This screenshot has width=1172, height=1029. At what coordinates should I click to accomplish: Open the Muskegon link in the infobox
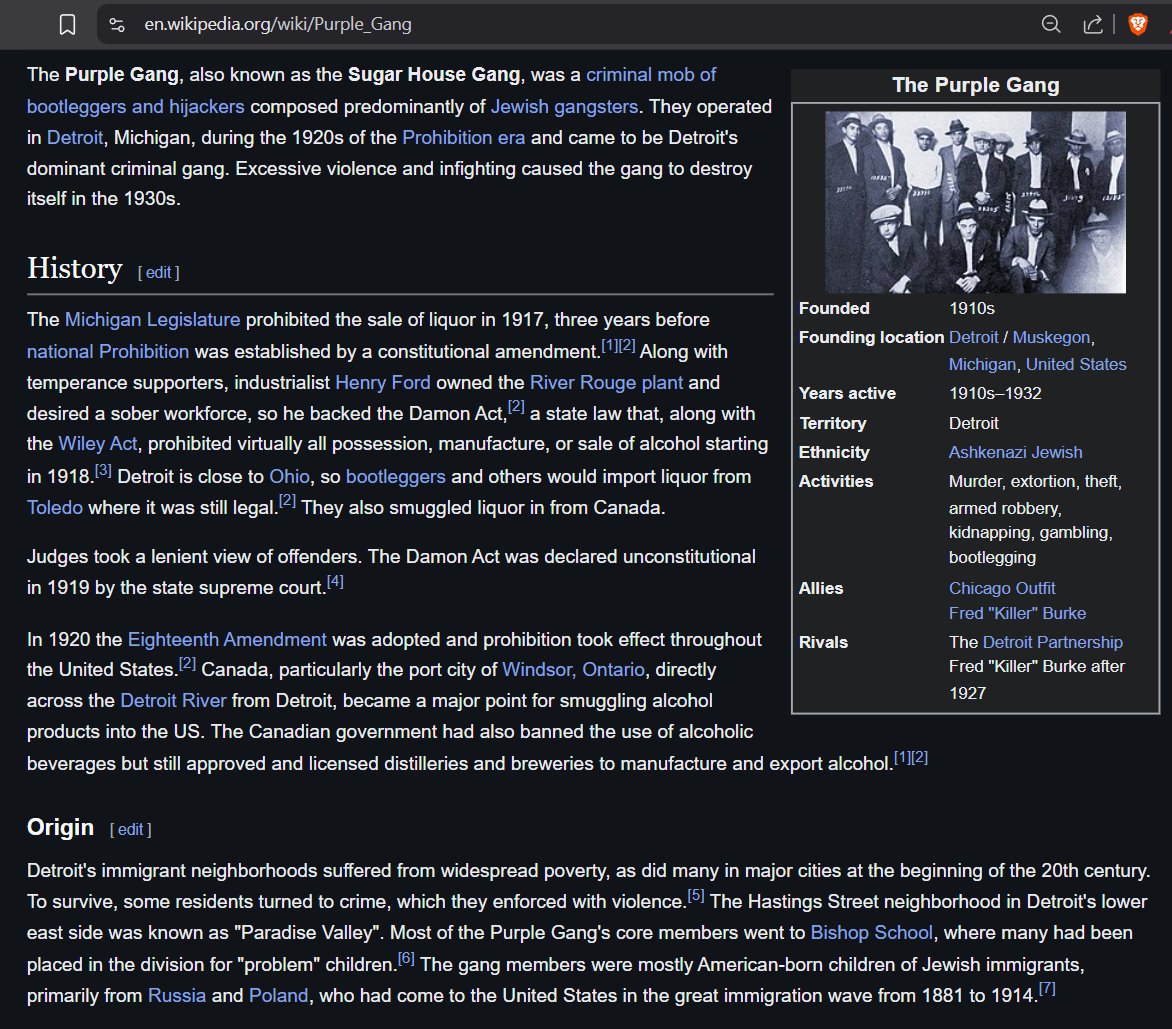tap(1051, 338)
